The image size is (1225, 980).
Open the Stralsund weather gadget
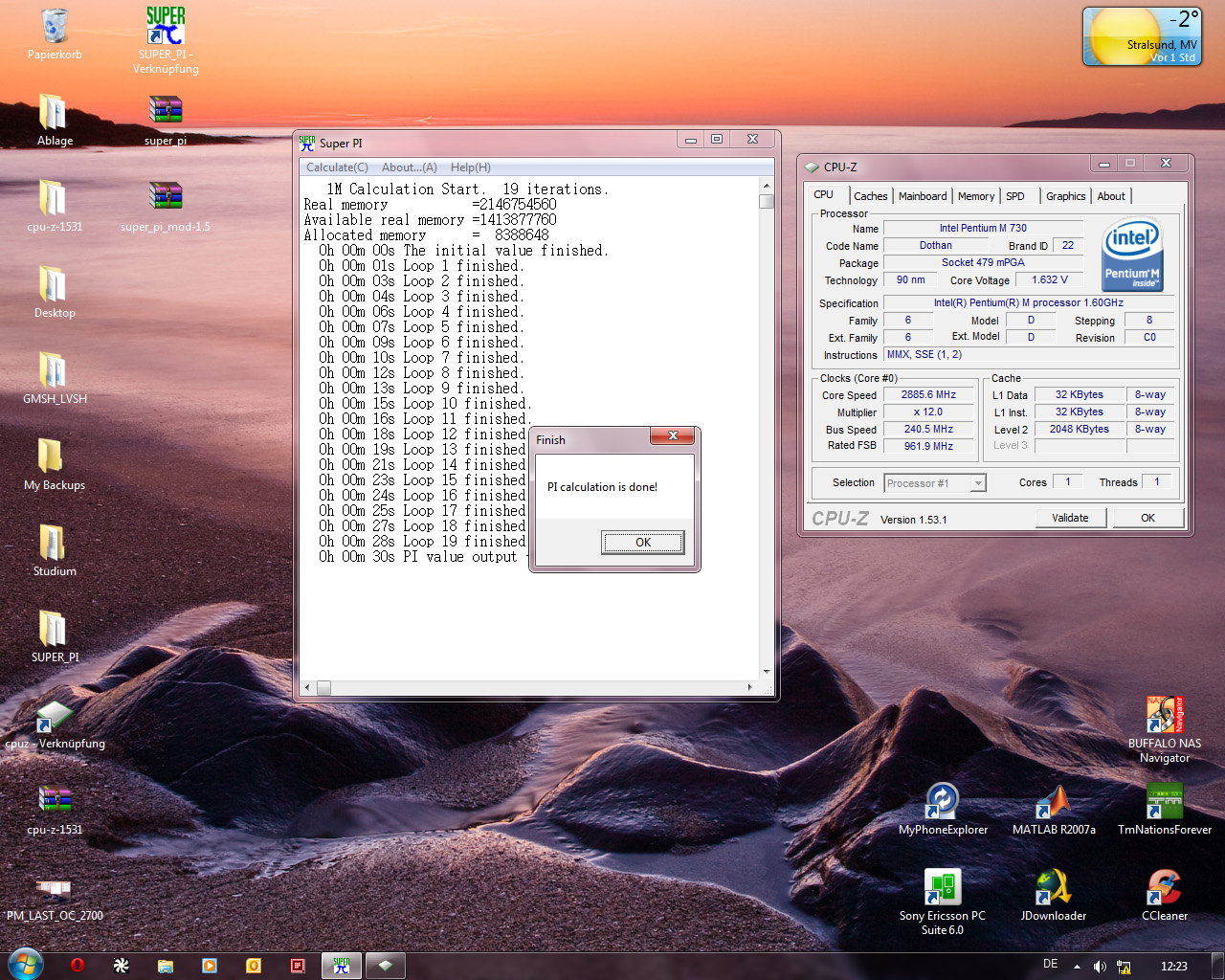(1141, 36)
